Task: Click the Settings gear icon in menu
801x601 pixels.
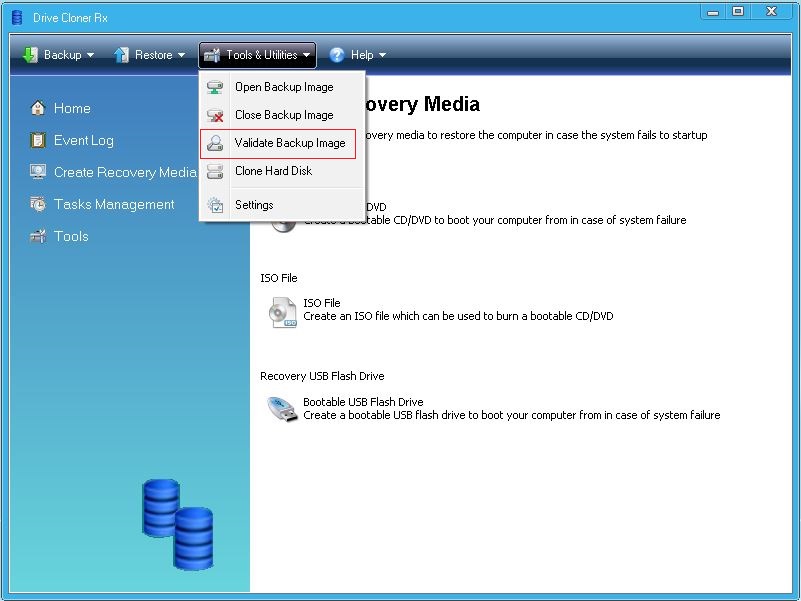Action: [x=215, y=205]
